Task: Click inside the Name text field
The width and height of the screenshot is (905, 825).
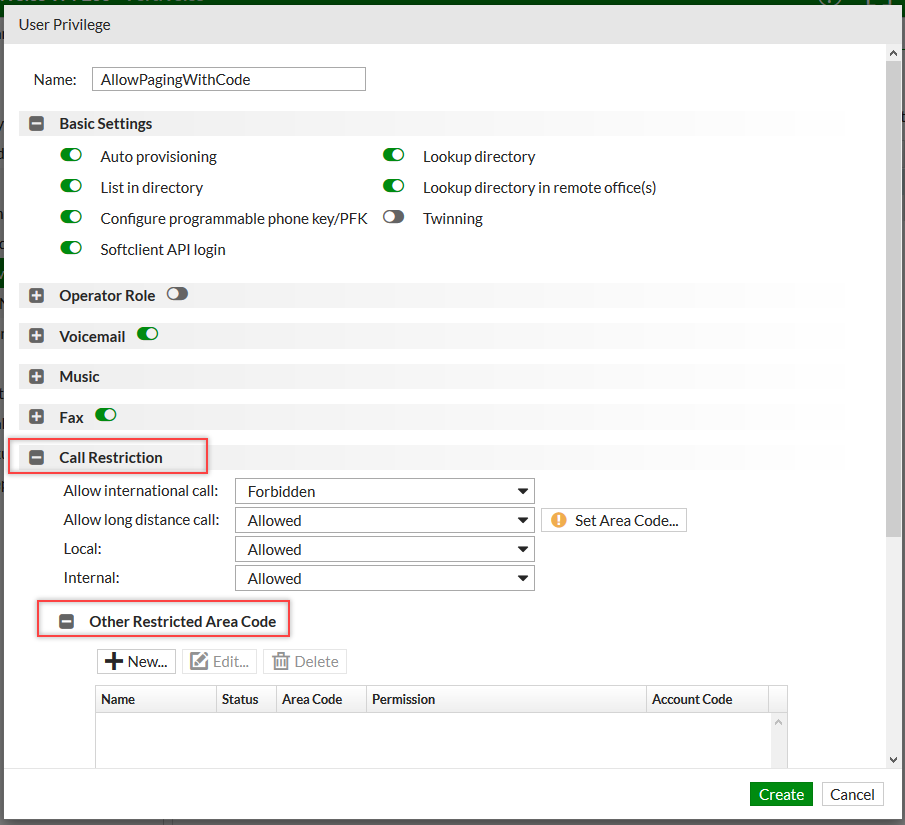Action: (228, 78)
